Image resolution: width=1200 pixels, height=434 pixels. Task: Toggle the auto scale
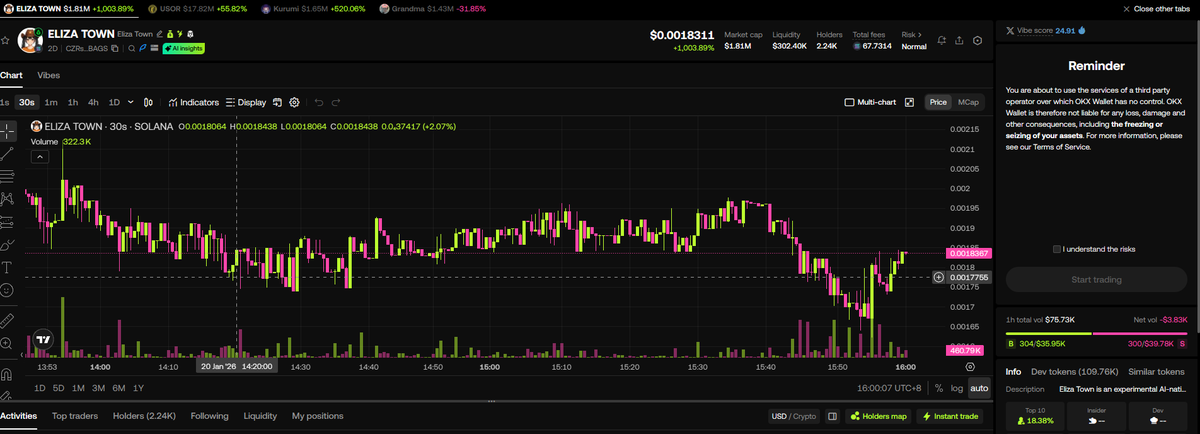[979, 388]
